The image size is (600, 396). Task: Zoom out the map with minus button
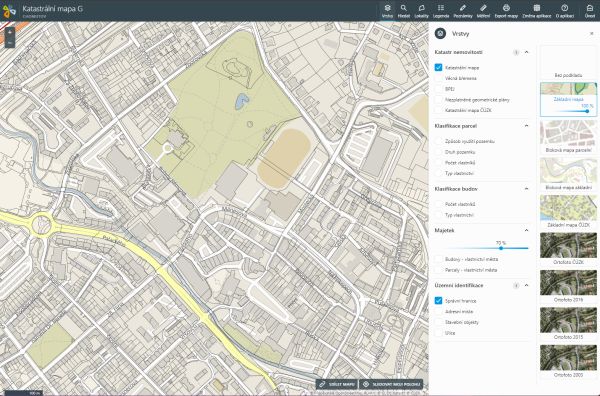pyautogui.click(x=10, y=43)
